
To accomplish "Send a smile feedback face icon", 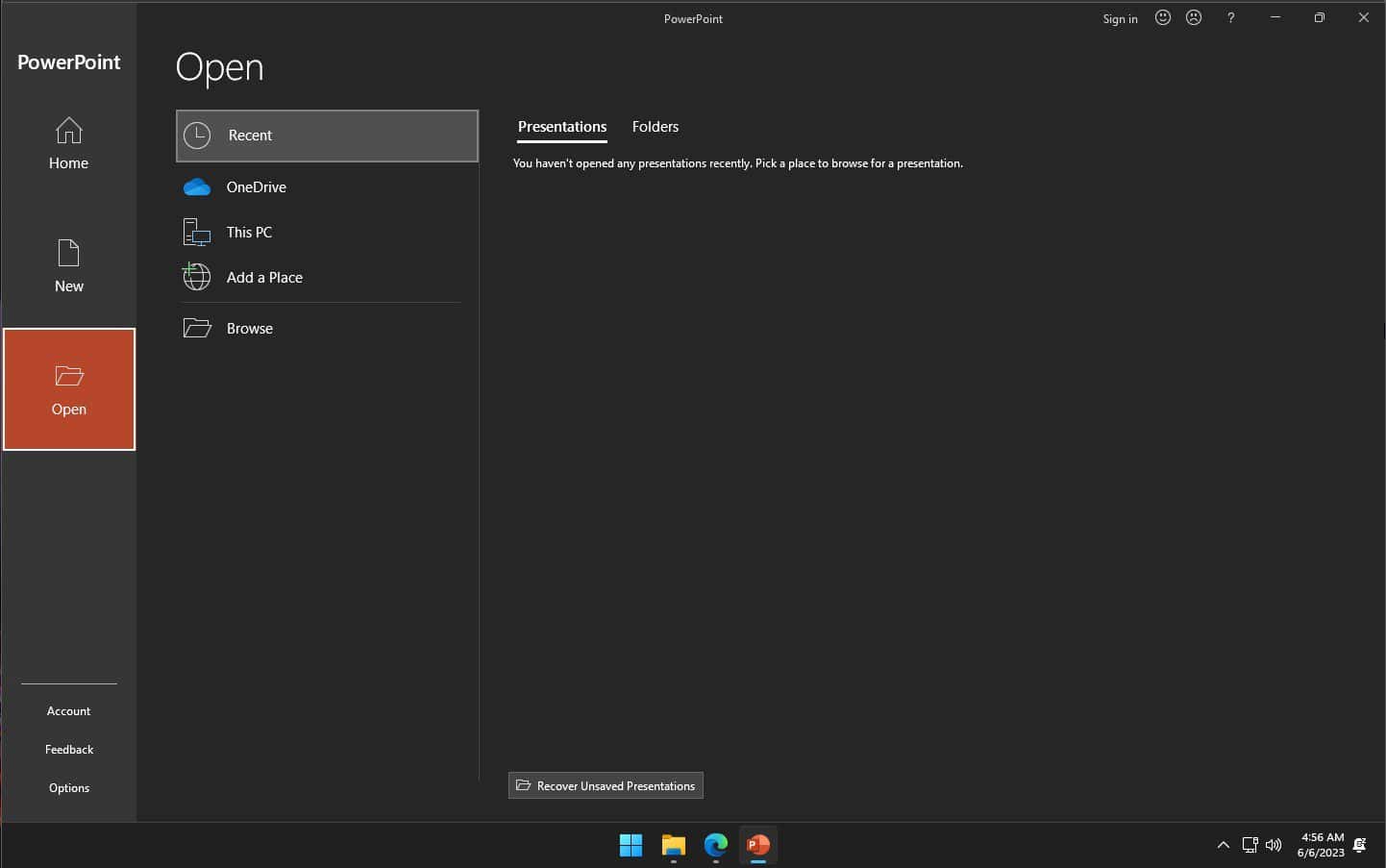I will click(x=1163, y=17).
